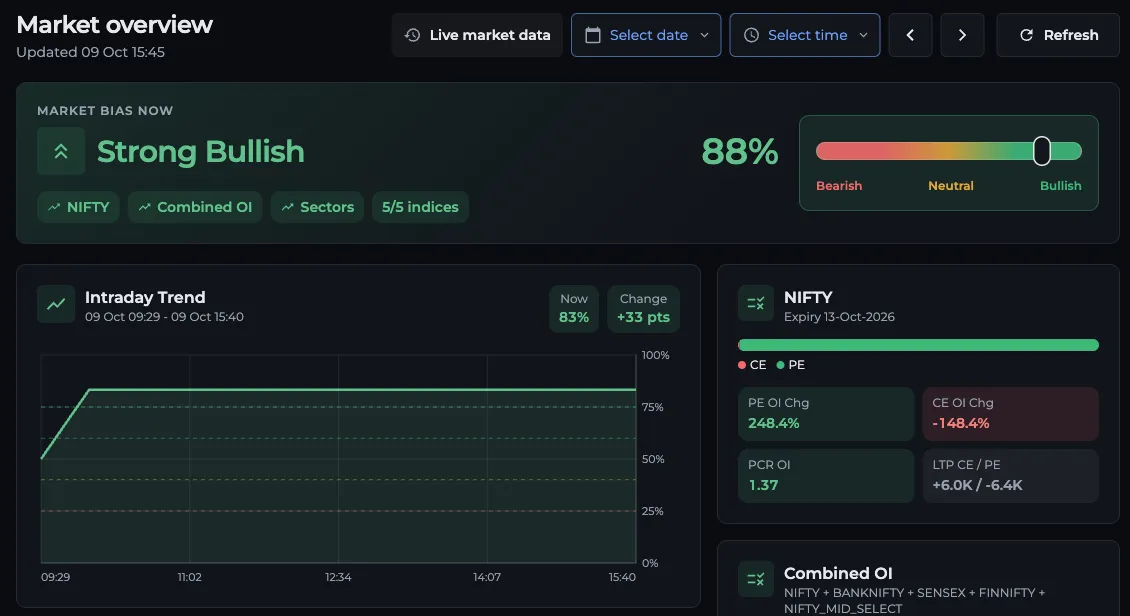Viewport: 1130px width, 616px height.
Task: Click the clock icon in Select time
Action: tap(751, 35)
